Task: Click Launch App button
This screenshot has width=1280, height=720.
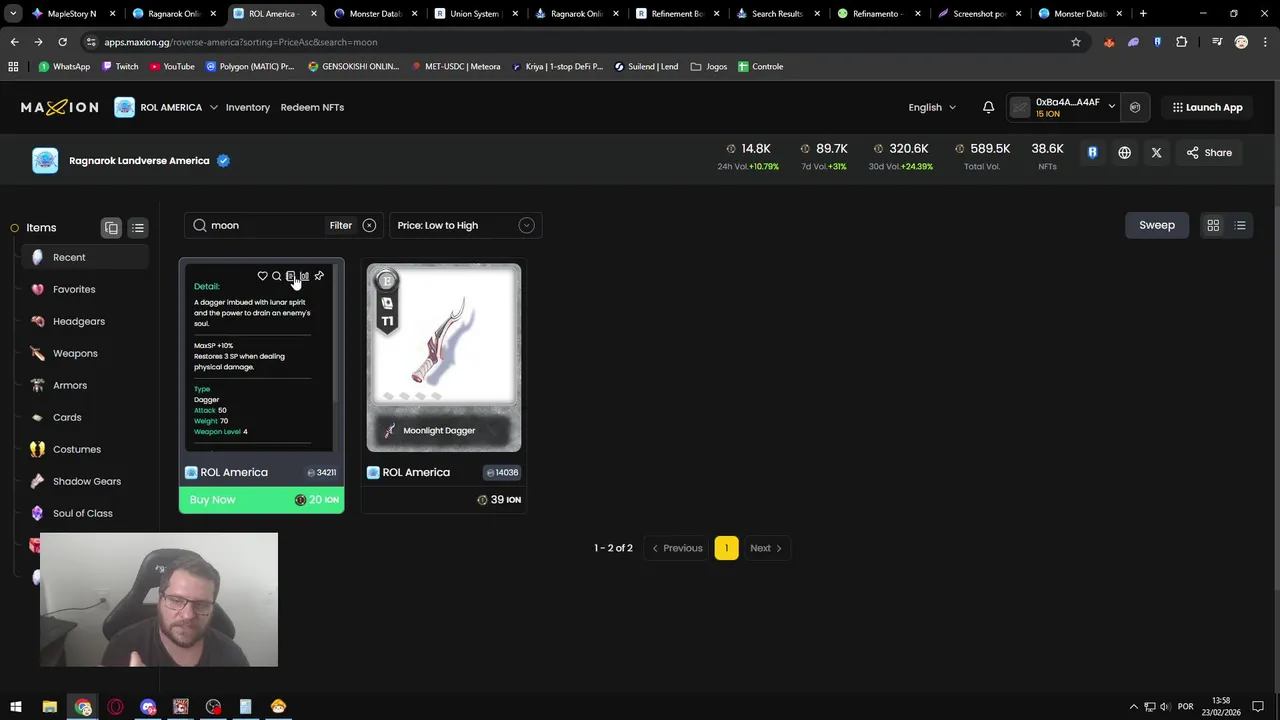Action: (1208, 107)
